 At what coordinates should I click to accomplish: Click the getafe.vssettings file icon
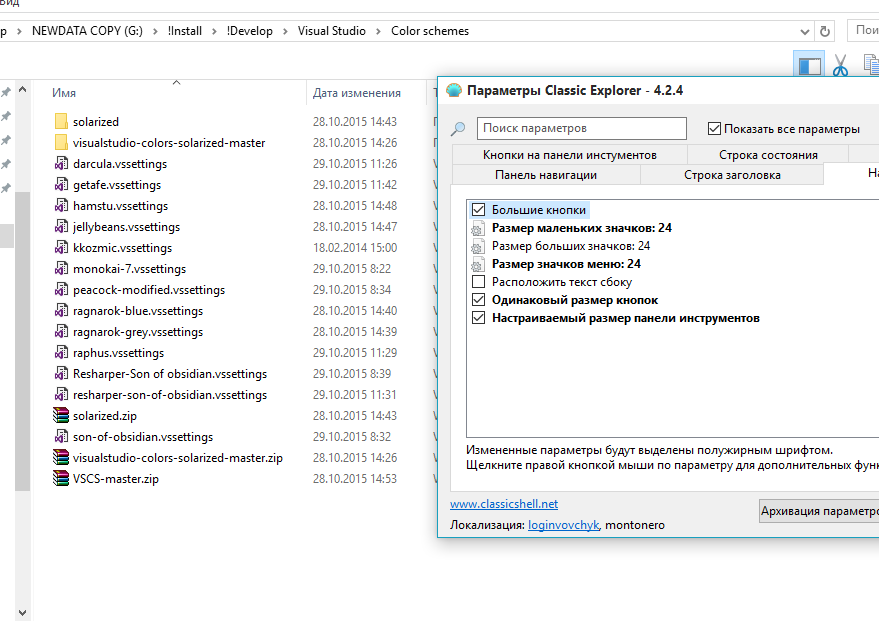pos(61,184)
